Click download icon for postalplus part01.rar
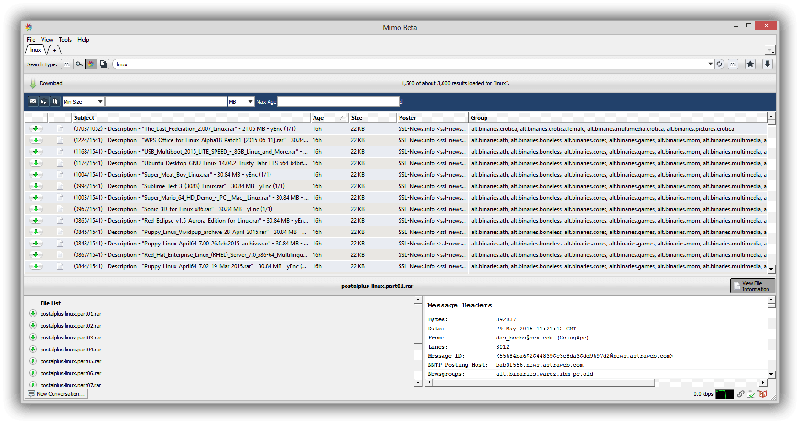 [x=33, y=314]
